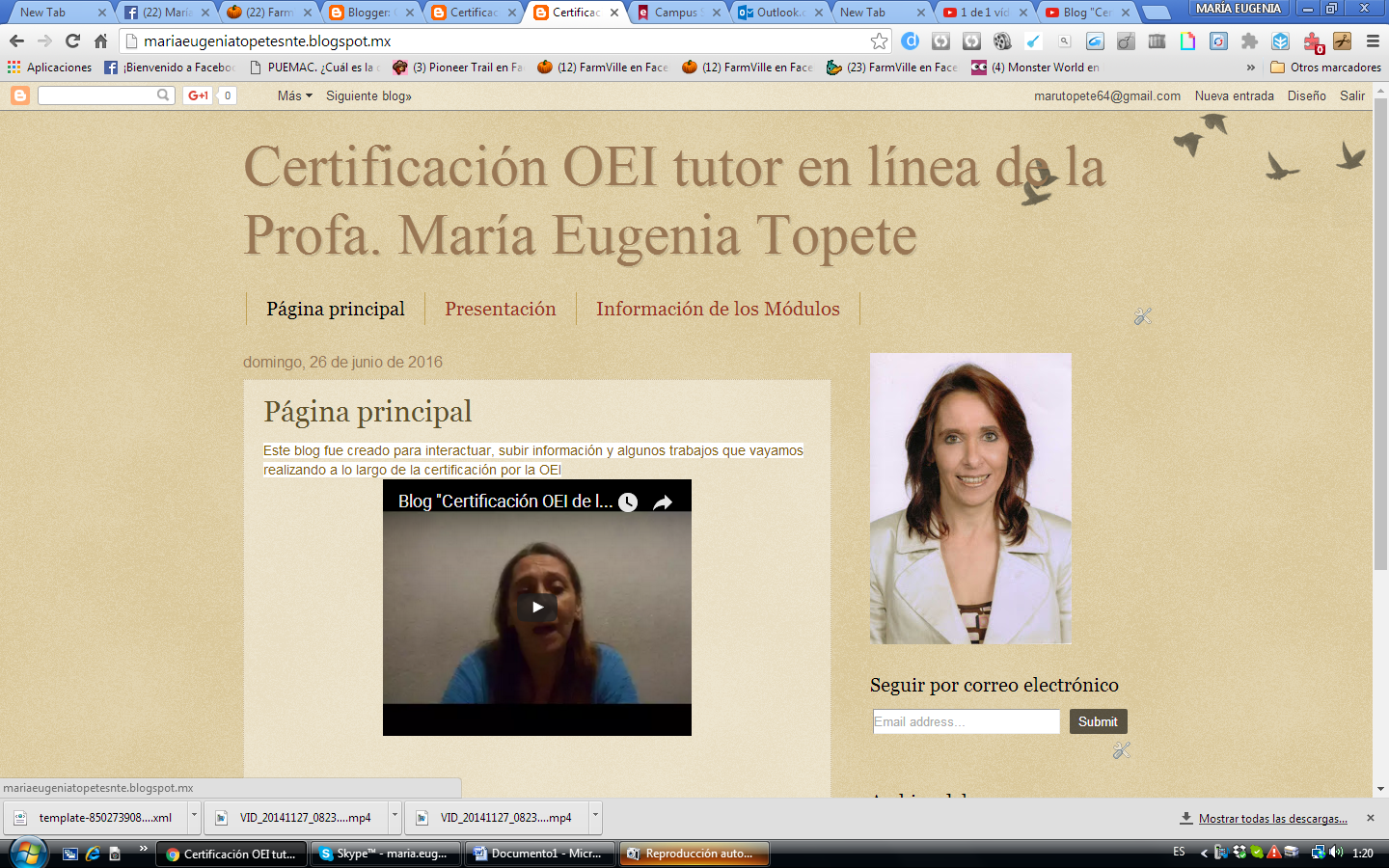Switch to the Campus tab
This screenshot has width=1389, height=868.
click(679, 12)
